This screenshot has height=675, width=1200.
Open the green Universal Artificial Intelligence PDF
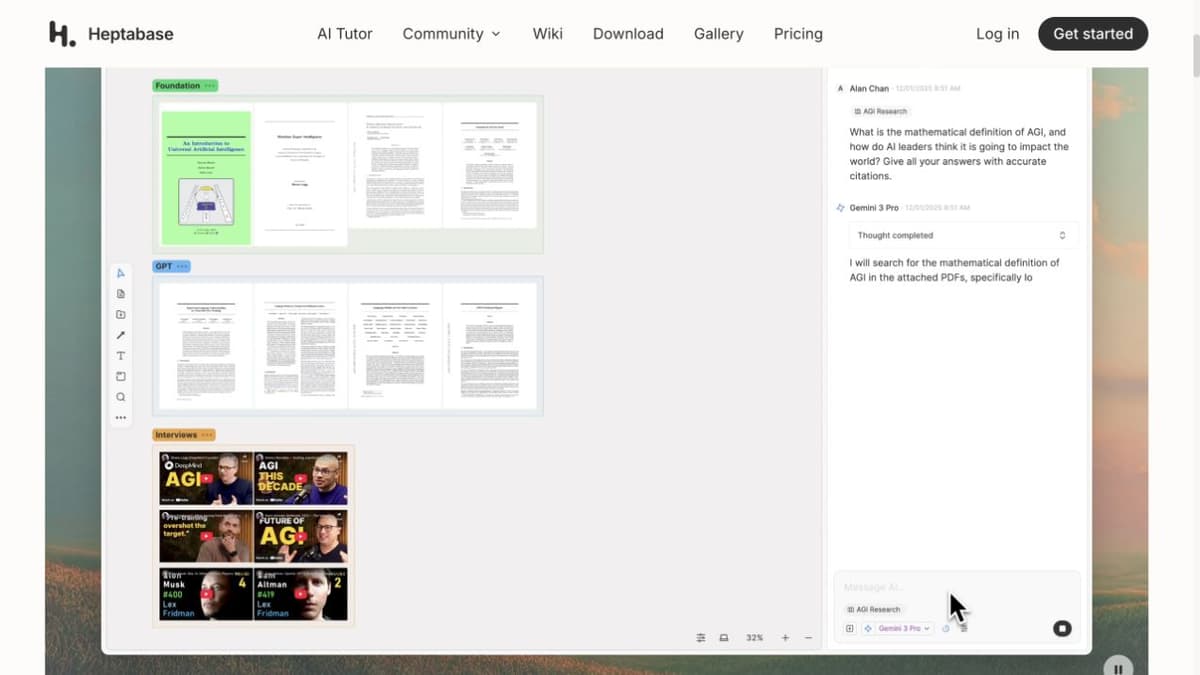(206, 177)
